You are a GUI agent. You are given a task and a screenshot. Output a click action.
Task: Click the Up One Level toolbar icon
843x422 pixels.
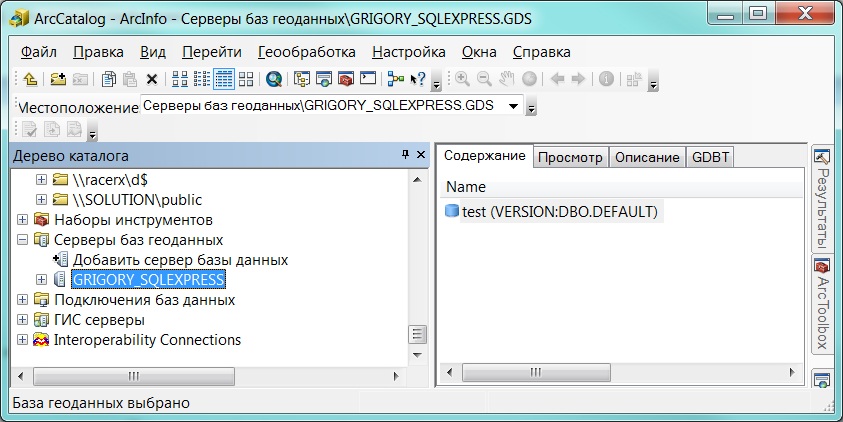[31, 80]
